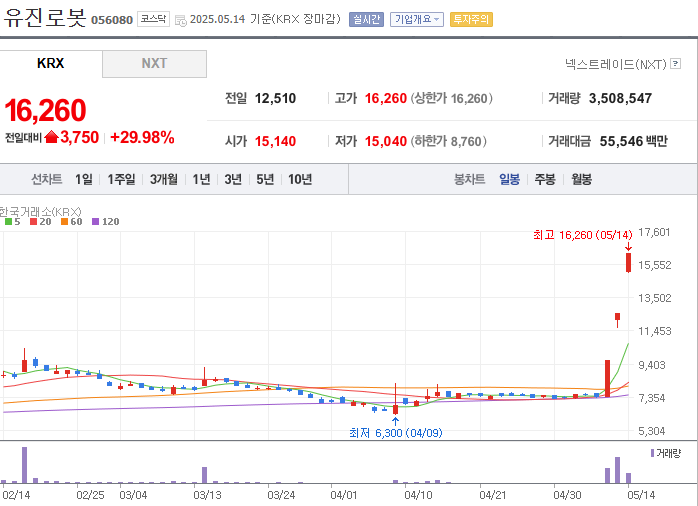The height and width of the screenshot is (506, 698).
Task: Click purple 120-day moving average legend swatch
Action: coord(95,222)
